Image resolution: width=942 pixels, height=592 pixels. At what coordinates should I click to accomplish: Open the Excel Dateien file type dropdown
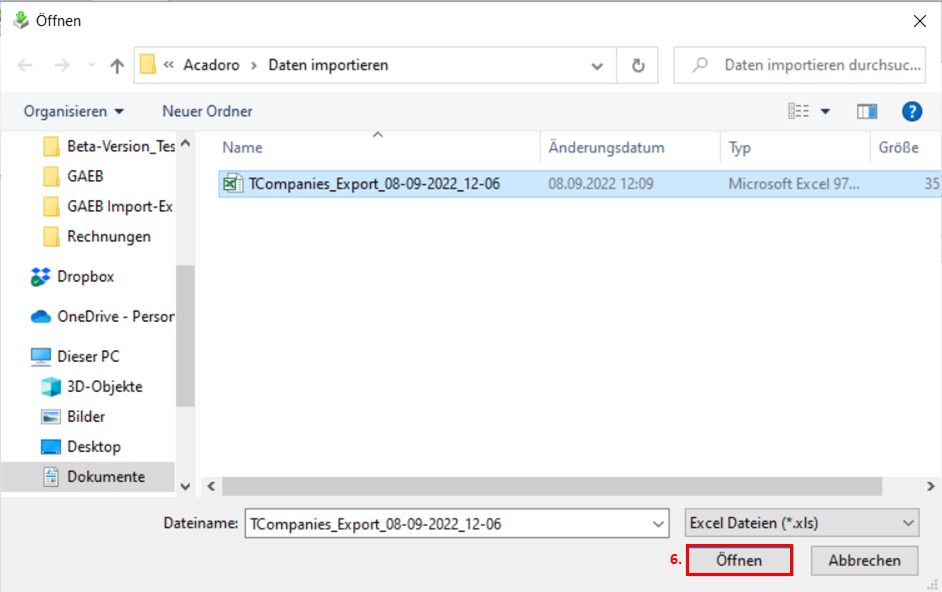click(x=802, y=523)
